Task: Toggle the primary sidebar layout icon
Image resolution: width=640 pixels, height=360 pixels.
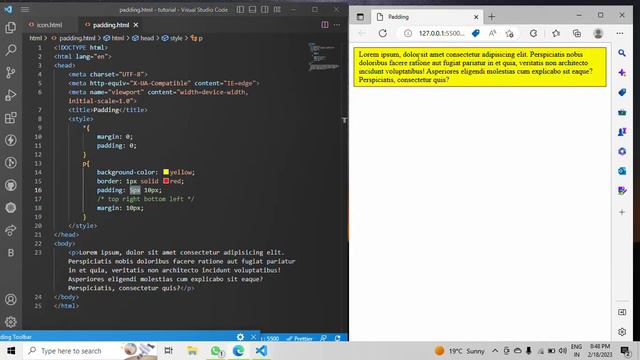Action: coord(240,9)
